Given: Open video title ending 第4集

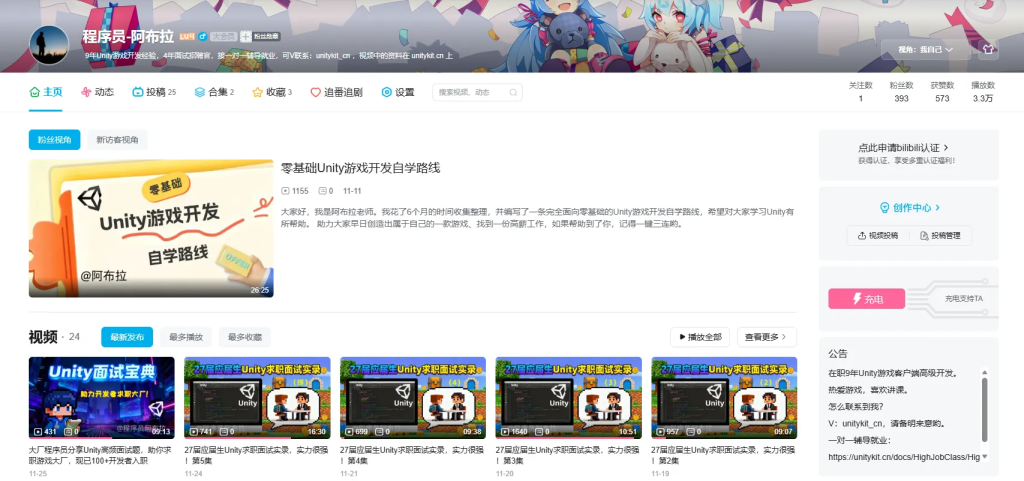Looking at the screenshot, I should pos(412,455).
